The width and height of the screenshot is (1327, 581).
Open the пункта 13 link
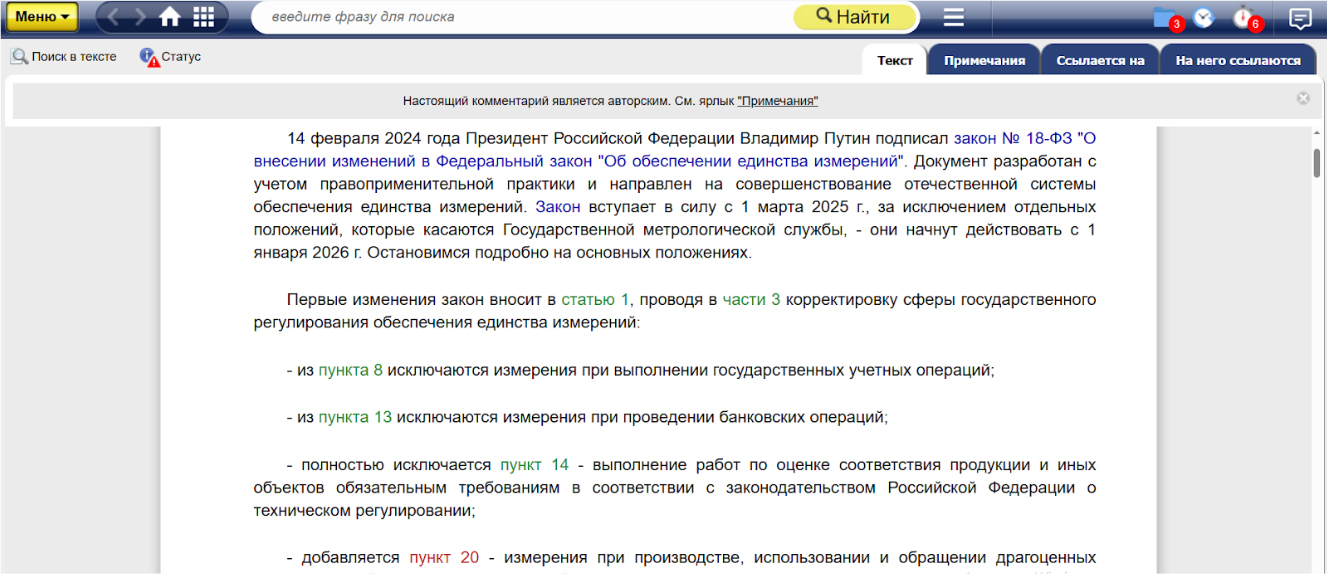pyautogui.click(x=355, y=417)
